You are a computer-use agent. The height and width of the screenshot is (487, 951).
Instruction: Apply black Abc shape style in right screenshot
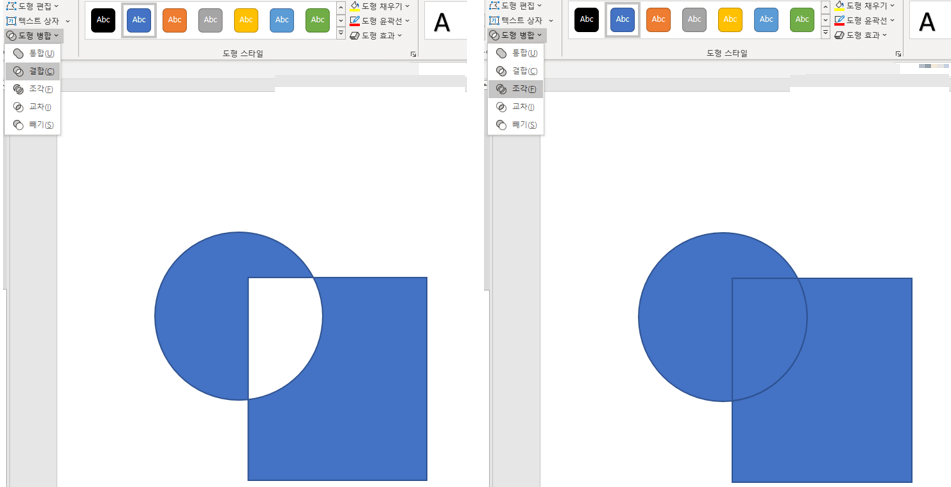pos(586,20)
